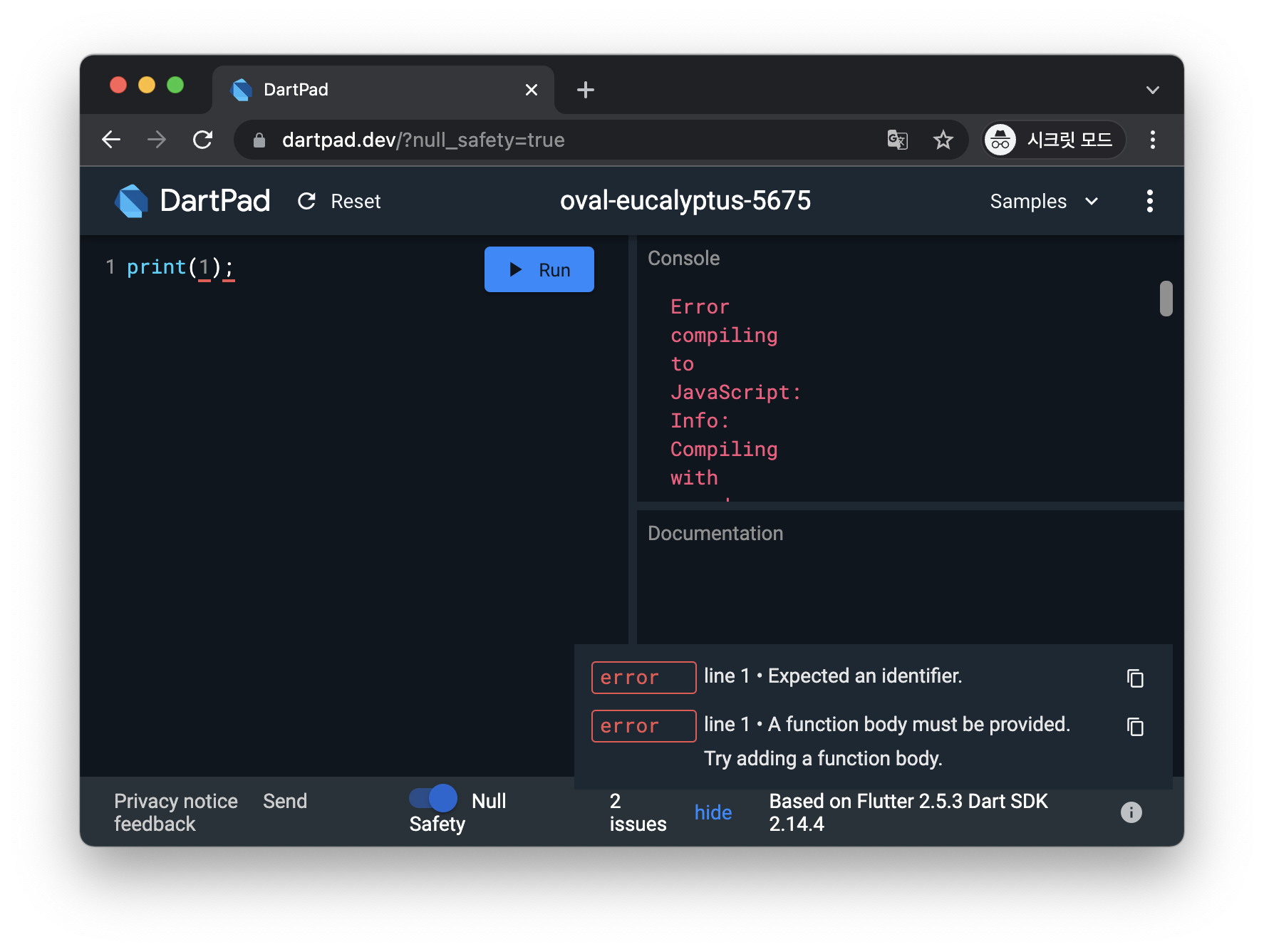1264x952 pixels.
Task: Click the Documentation panel heading
Action: click(715, 533)
